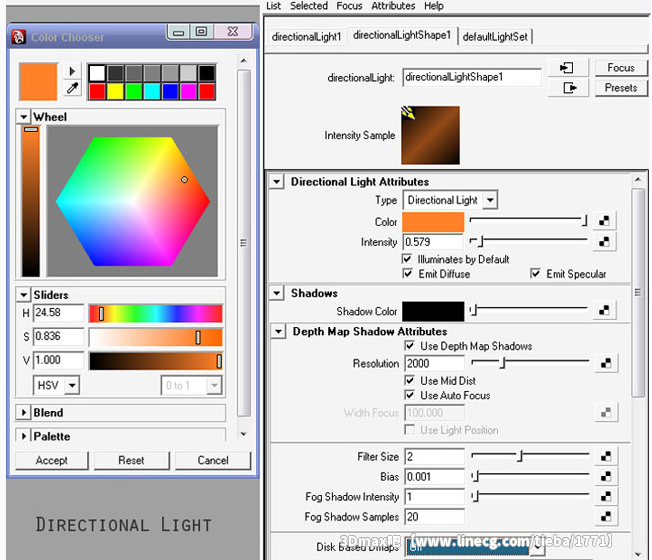Click map button for Filter Size
The image size is (652, 560).
pos(605,456)
